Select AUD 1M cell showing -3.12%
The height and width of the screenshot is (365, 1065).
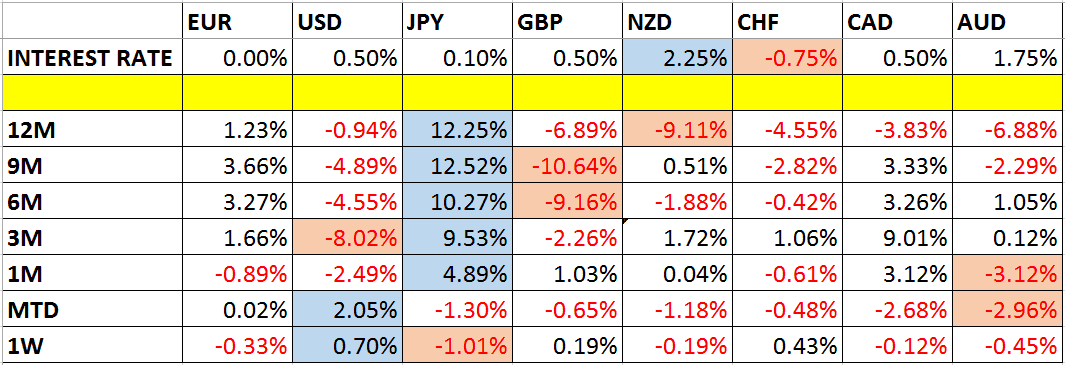pos(1007,272)
